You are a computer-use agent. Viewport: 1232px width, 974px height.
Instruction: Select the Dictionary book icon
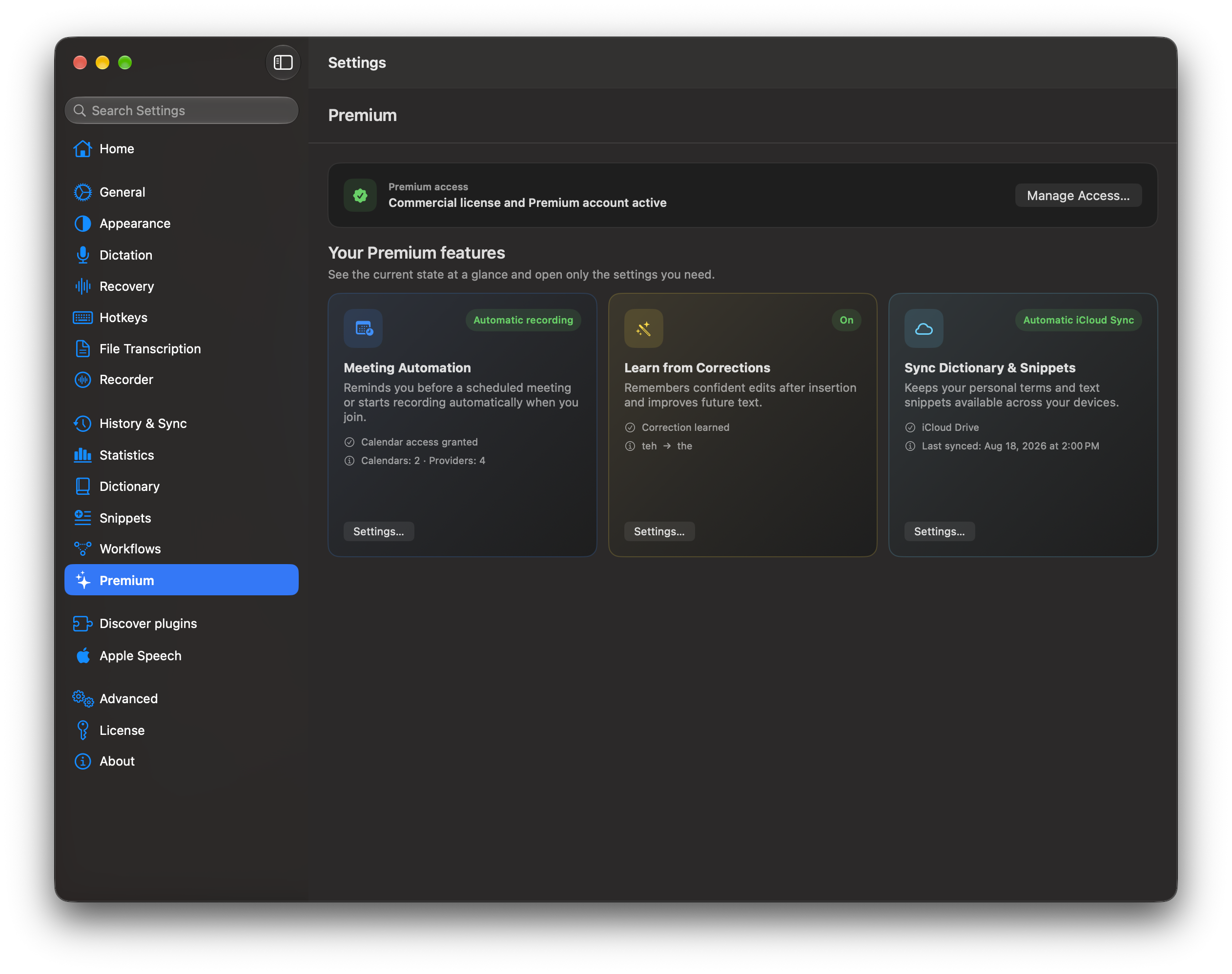coord(82,487)
